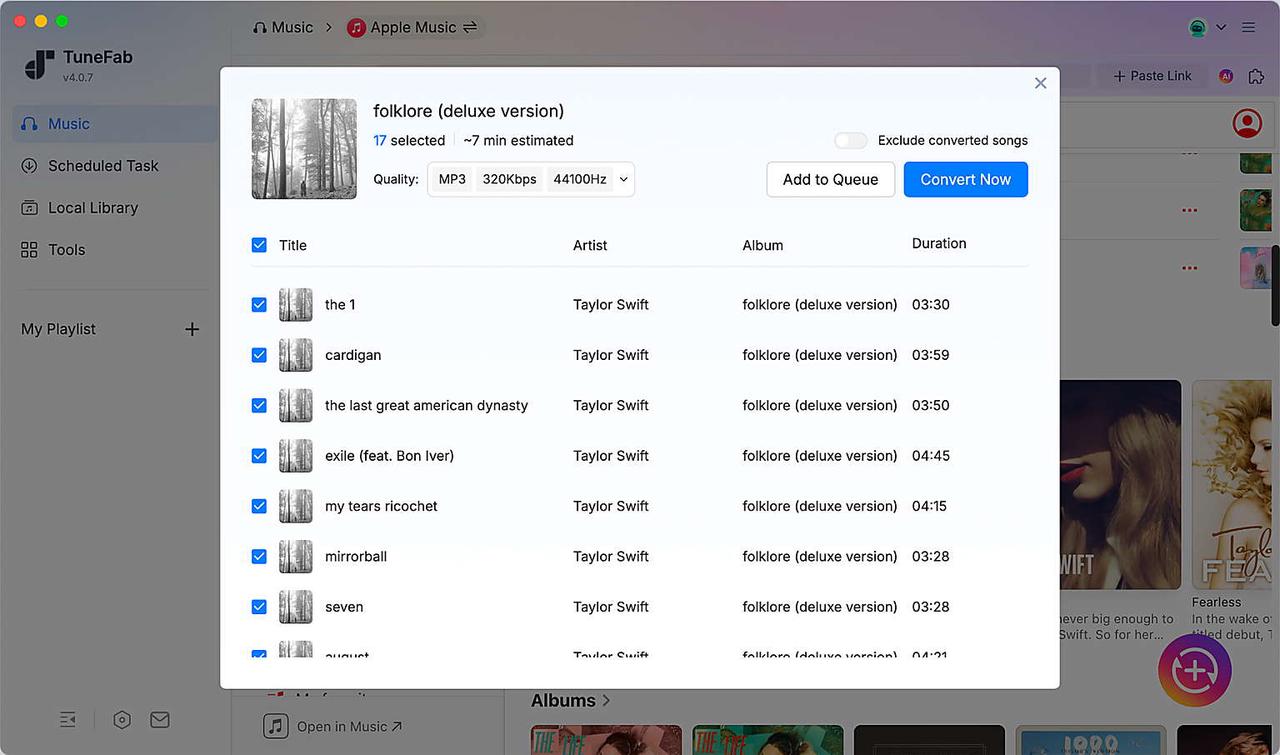Open the settings gear at bottom left
This screenshot has height=755, width=1280.
[121, 719]
